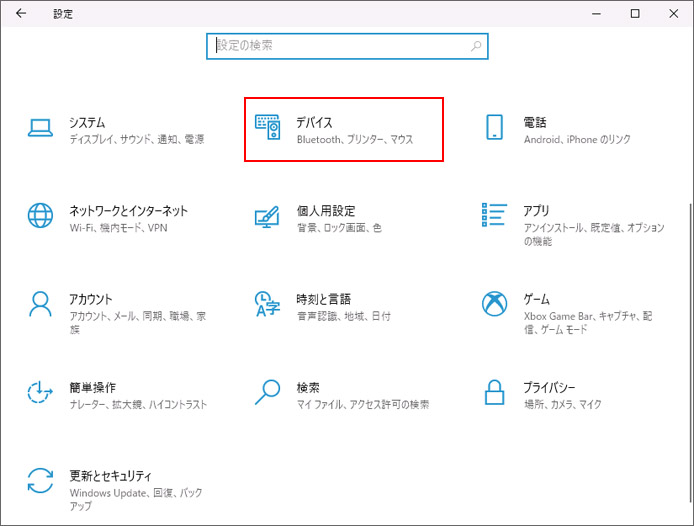
Task: Click '場所、カメラ、マイク' description
Action: point(563,404)
